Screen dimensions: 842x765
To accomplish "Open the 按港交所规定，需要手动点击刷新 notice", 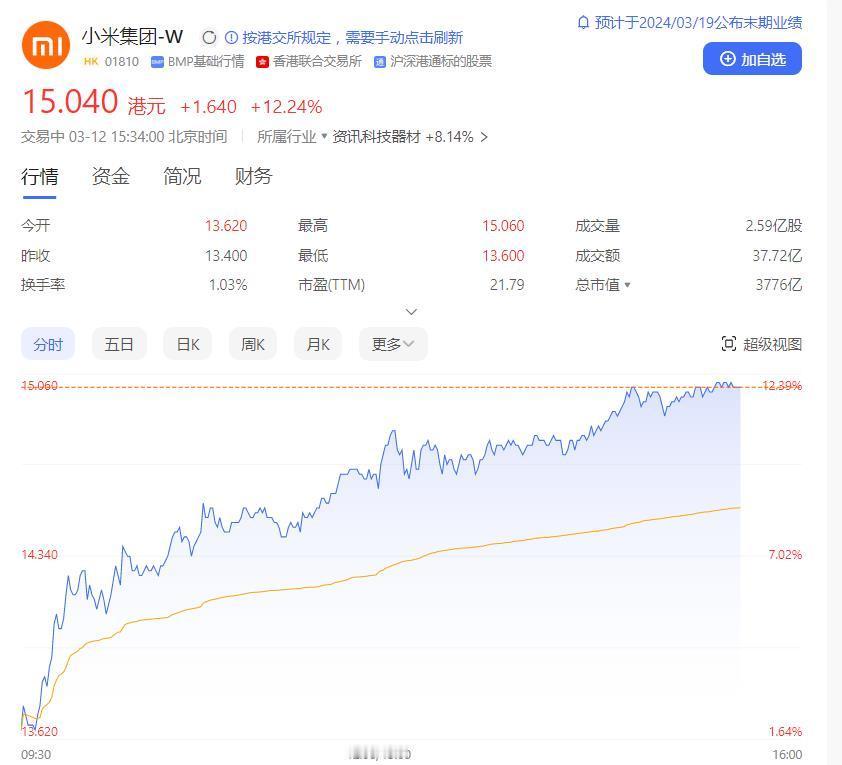I will 352,38.
